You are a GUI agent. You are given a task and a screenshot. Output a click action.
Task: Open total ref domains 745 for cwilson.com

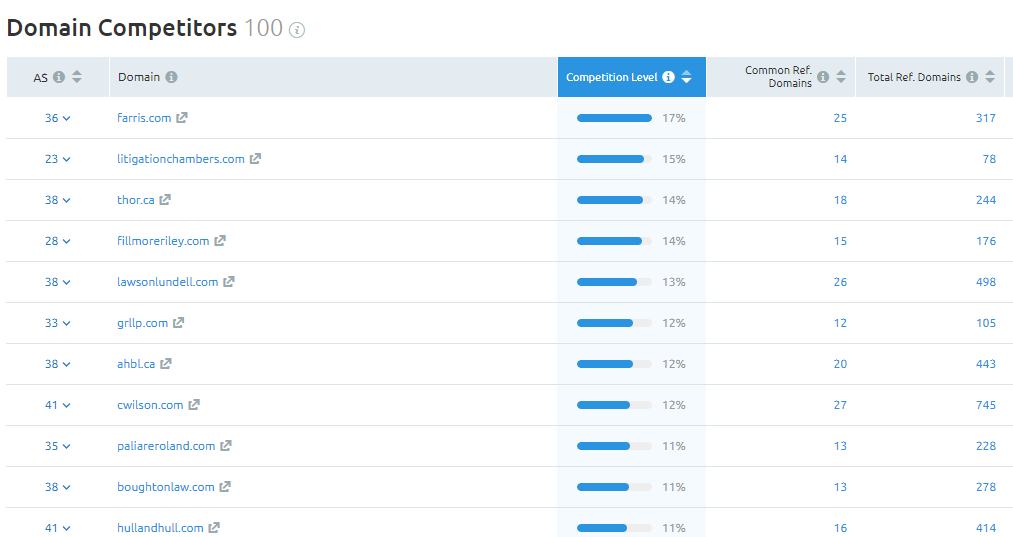point(986,405)
